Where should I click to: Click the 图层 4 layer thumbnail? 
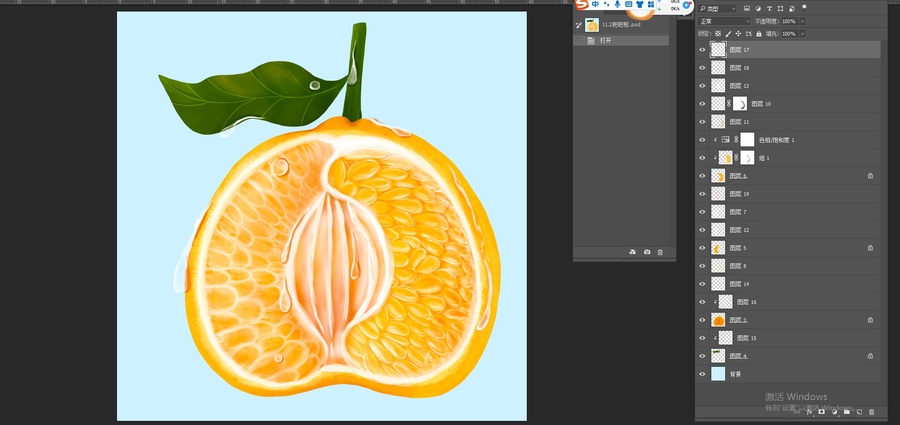point(718,356)
